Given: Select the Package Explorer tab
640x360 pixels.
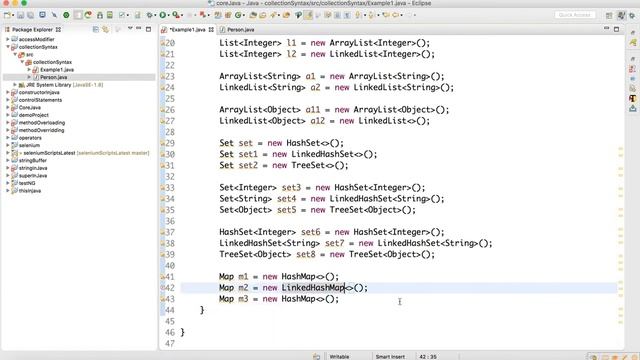Looking at the screenshot, I should coord(32,29).
